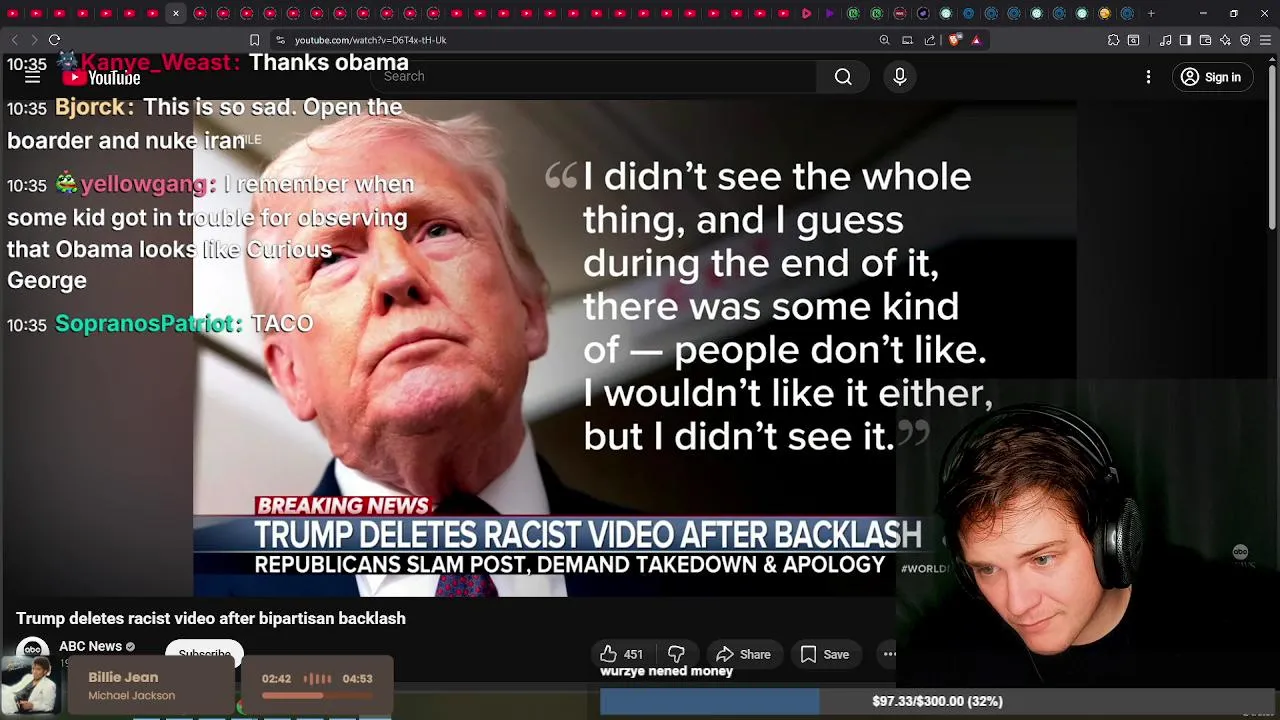Click the video title 'Trump deletes racist video'

coord(211,618)
